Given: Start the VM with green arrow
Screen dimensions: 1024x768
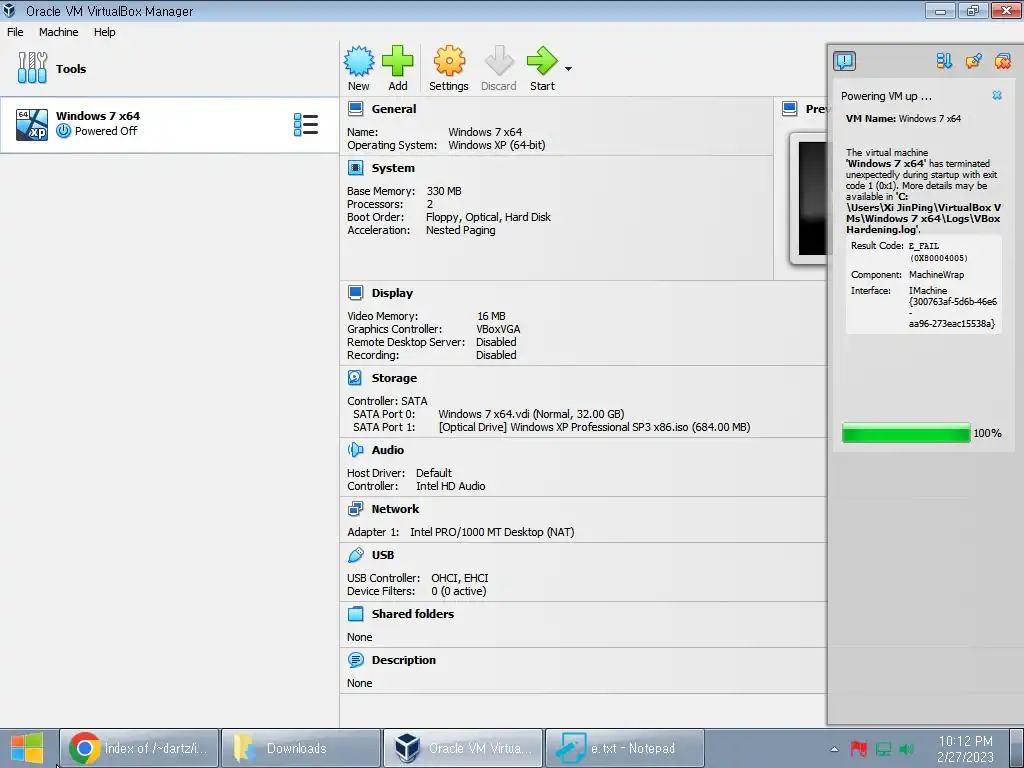Looking at the screenshot, I should (542, 61).
